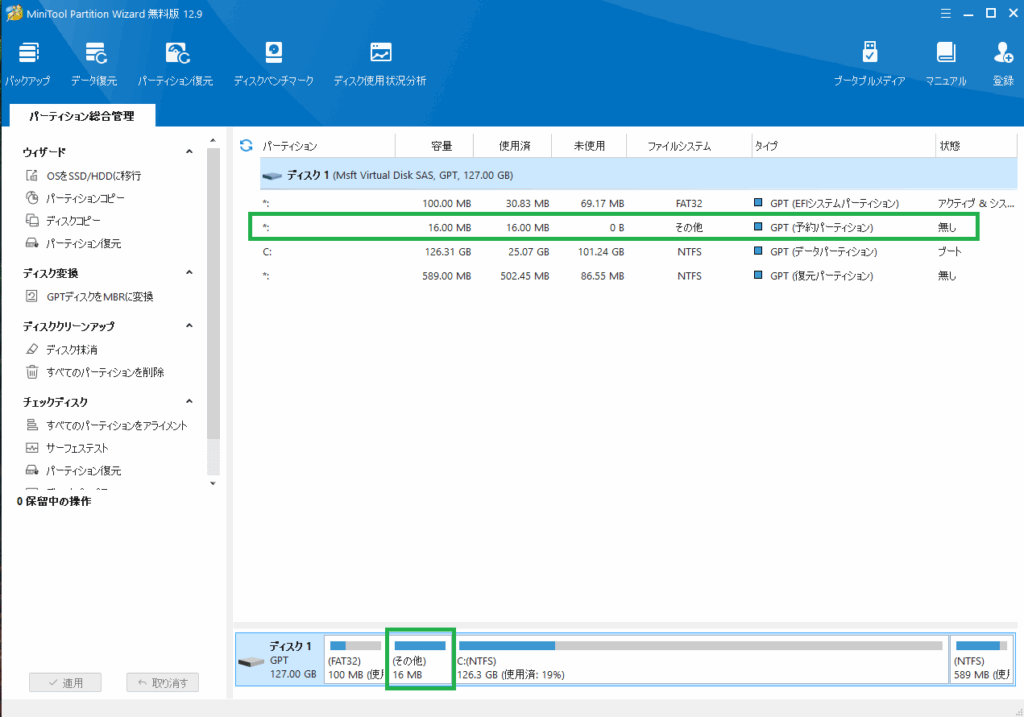Screen dimensions: 1024x717
Task: Click the left sidebar vertical scrollbar
Action: [x=212, y=300]
